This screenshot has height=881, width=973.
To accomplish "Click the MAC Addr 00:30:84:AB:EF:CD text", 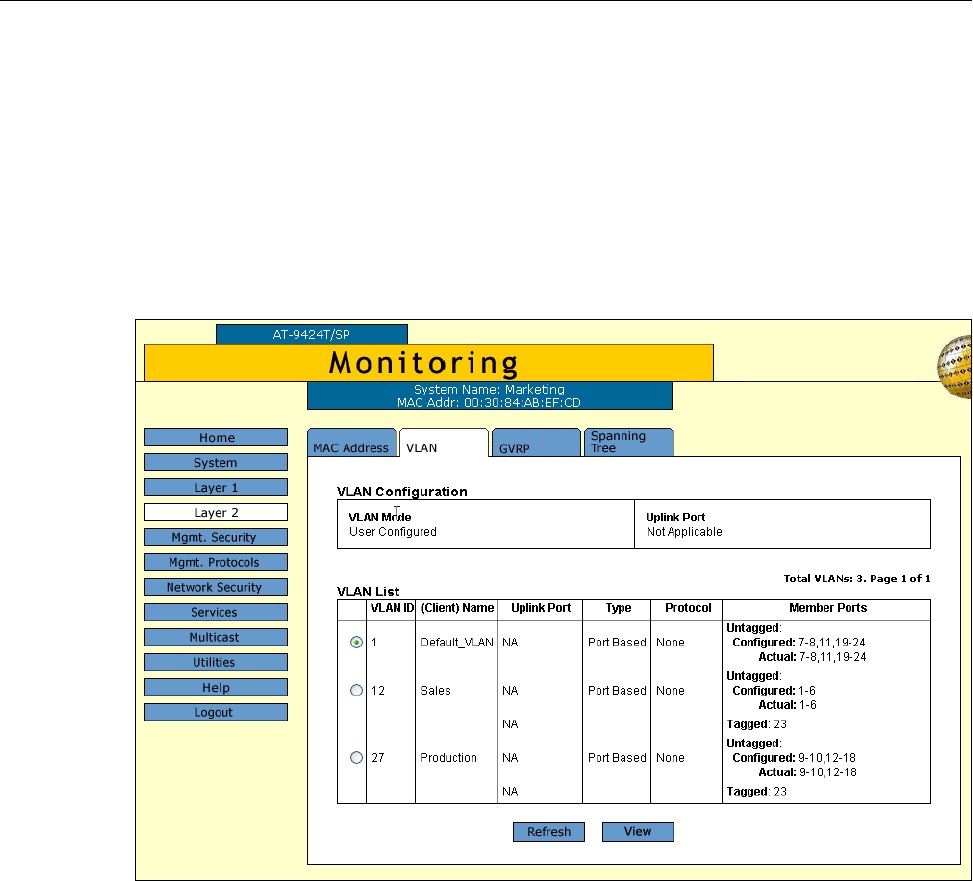I will click(489, 403).
